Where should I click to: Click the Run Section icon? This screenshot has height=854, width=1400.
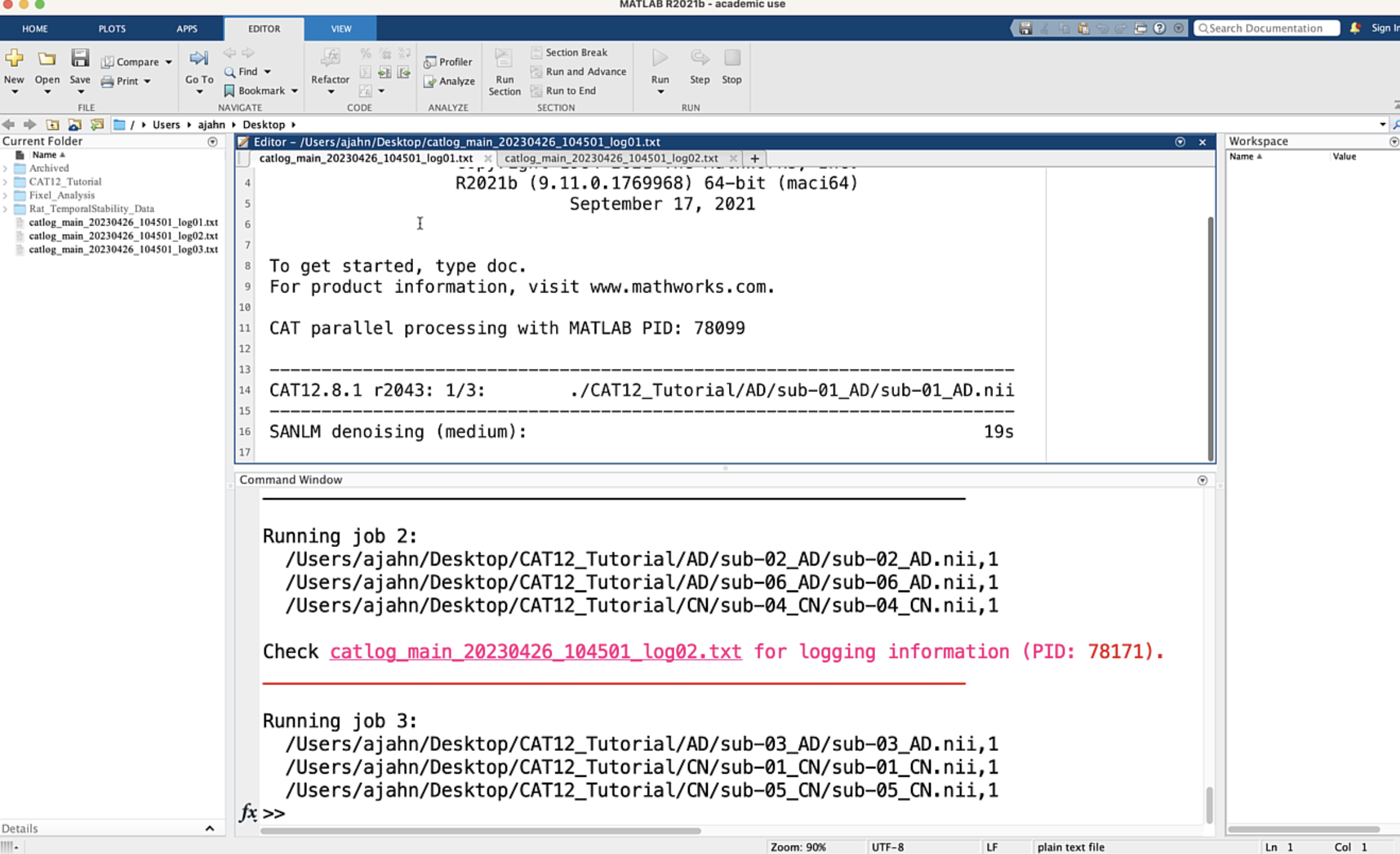[503, 58]
